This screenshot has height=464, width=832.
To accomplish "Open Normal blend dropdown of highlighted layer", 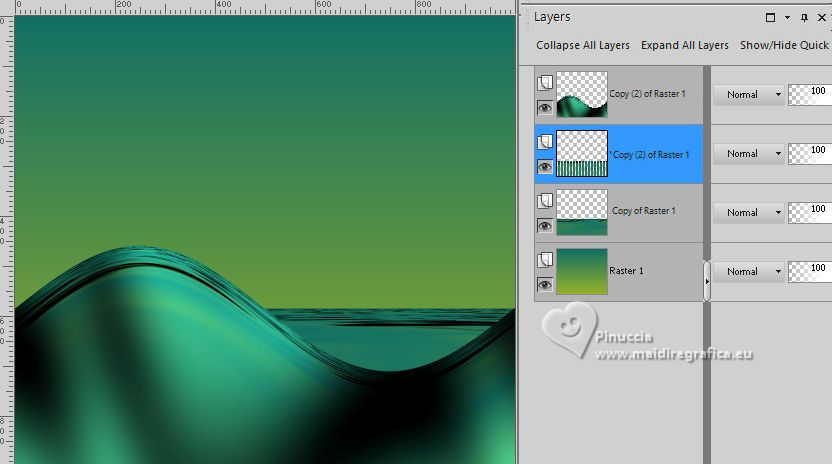I will point(749,154).
